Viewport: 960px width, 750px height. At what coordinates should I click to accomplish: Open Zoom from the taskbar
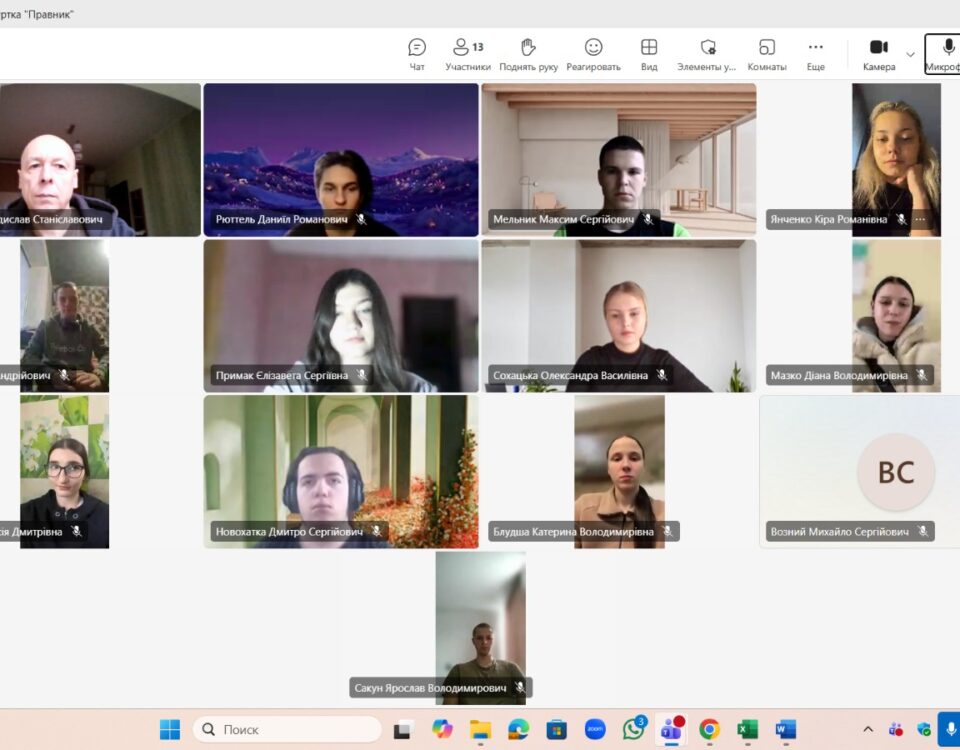(x=595, y=730)
